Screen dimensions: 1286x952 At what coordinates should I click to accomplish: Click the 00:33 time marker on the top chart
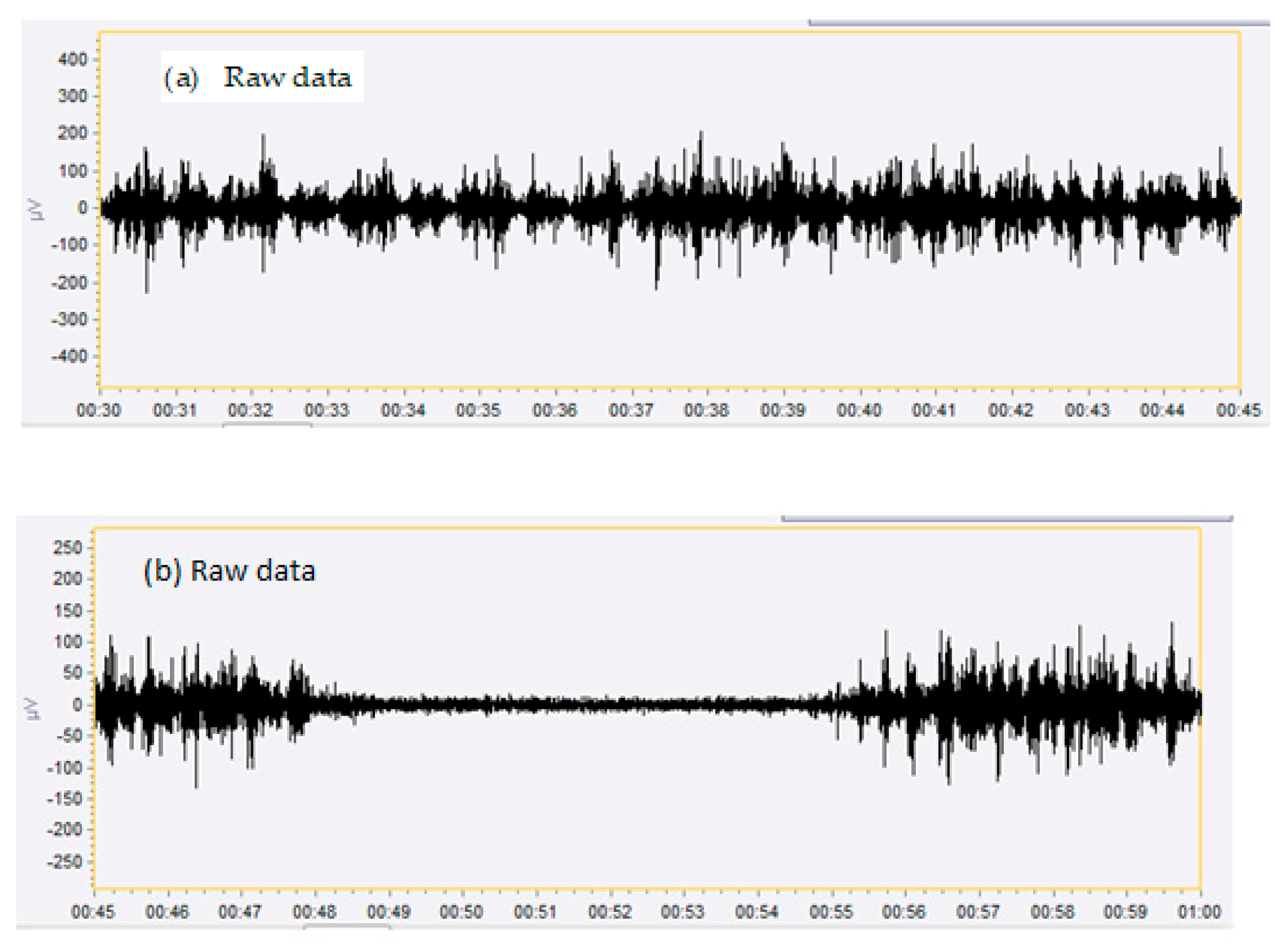[x=327, y=410]
